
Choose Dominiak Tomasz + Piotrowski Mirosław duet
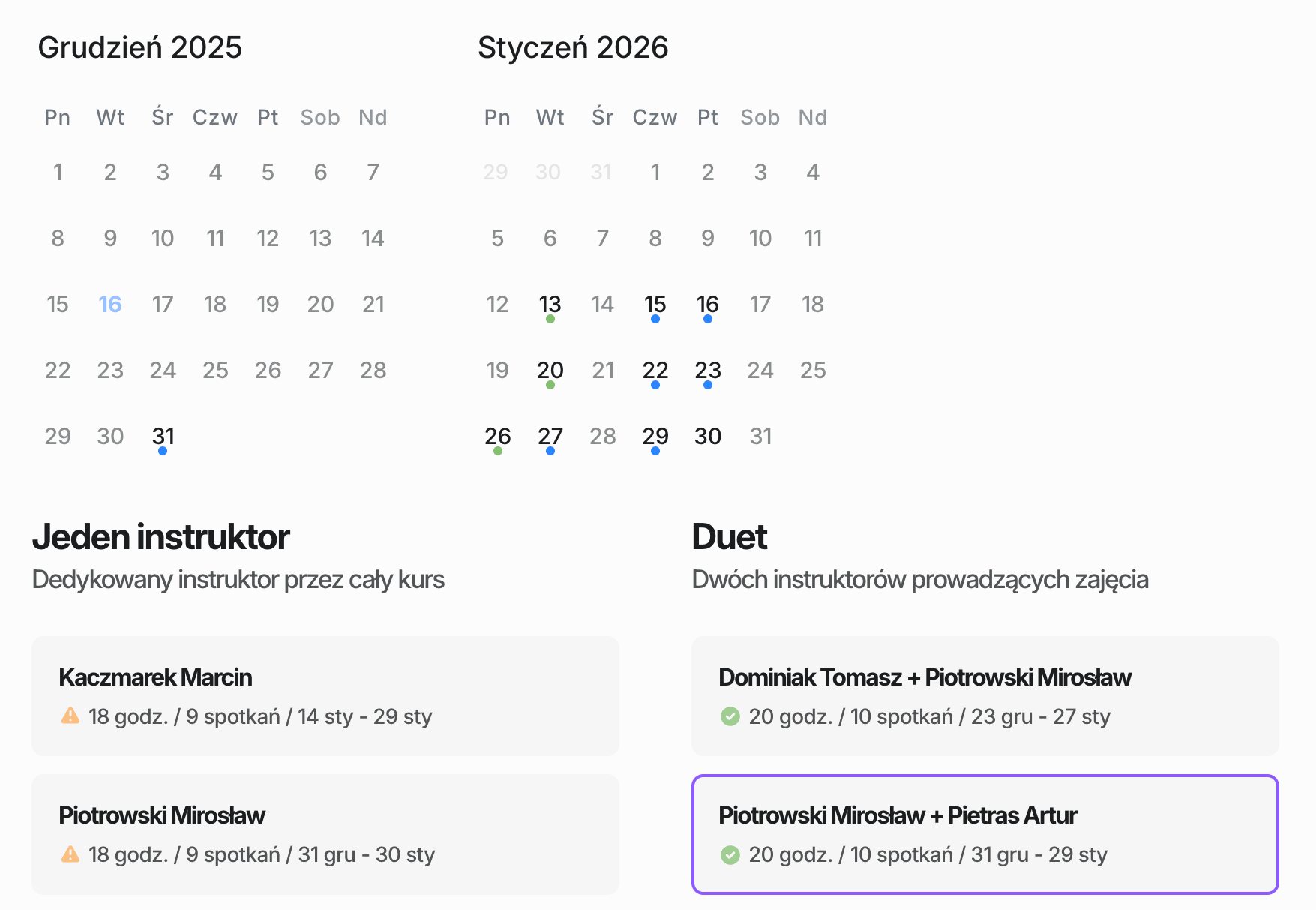tap(985, 695)
